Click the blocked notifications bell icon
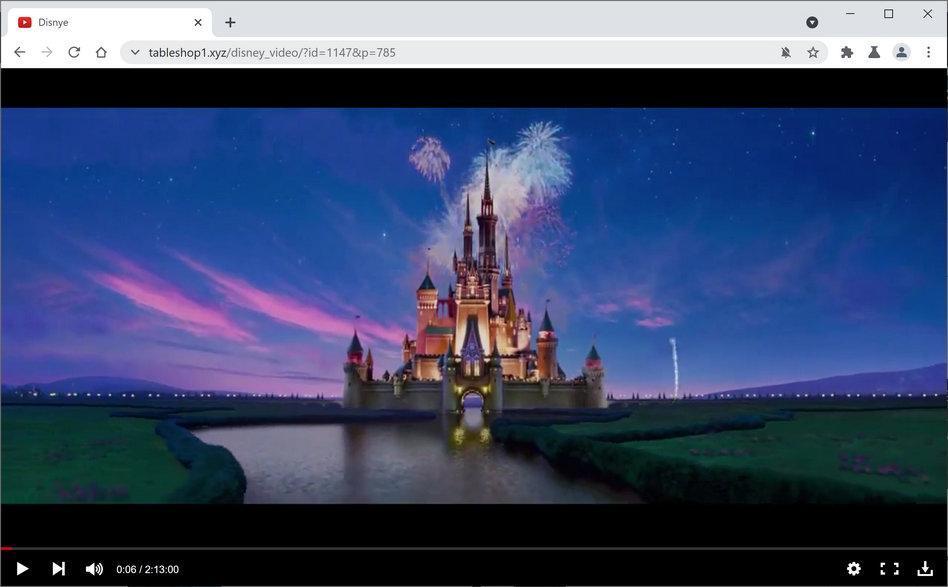Viewport: 948px width, 587px height. (785, 53)
